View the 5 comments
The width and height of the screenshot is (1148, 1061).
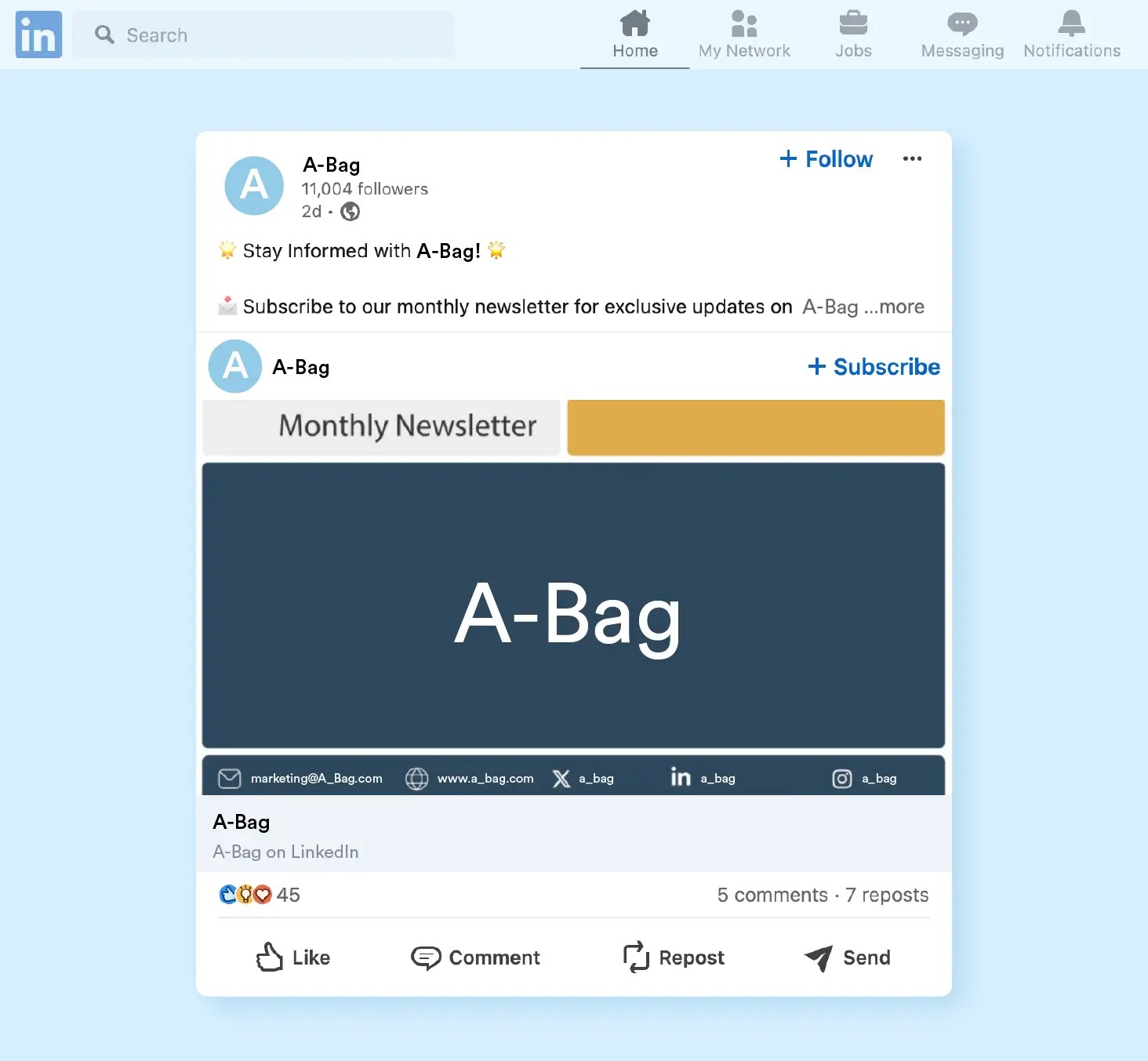(x=772, y=895)
